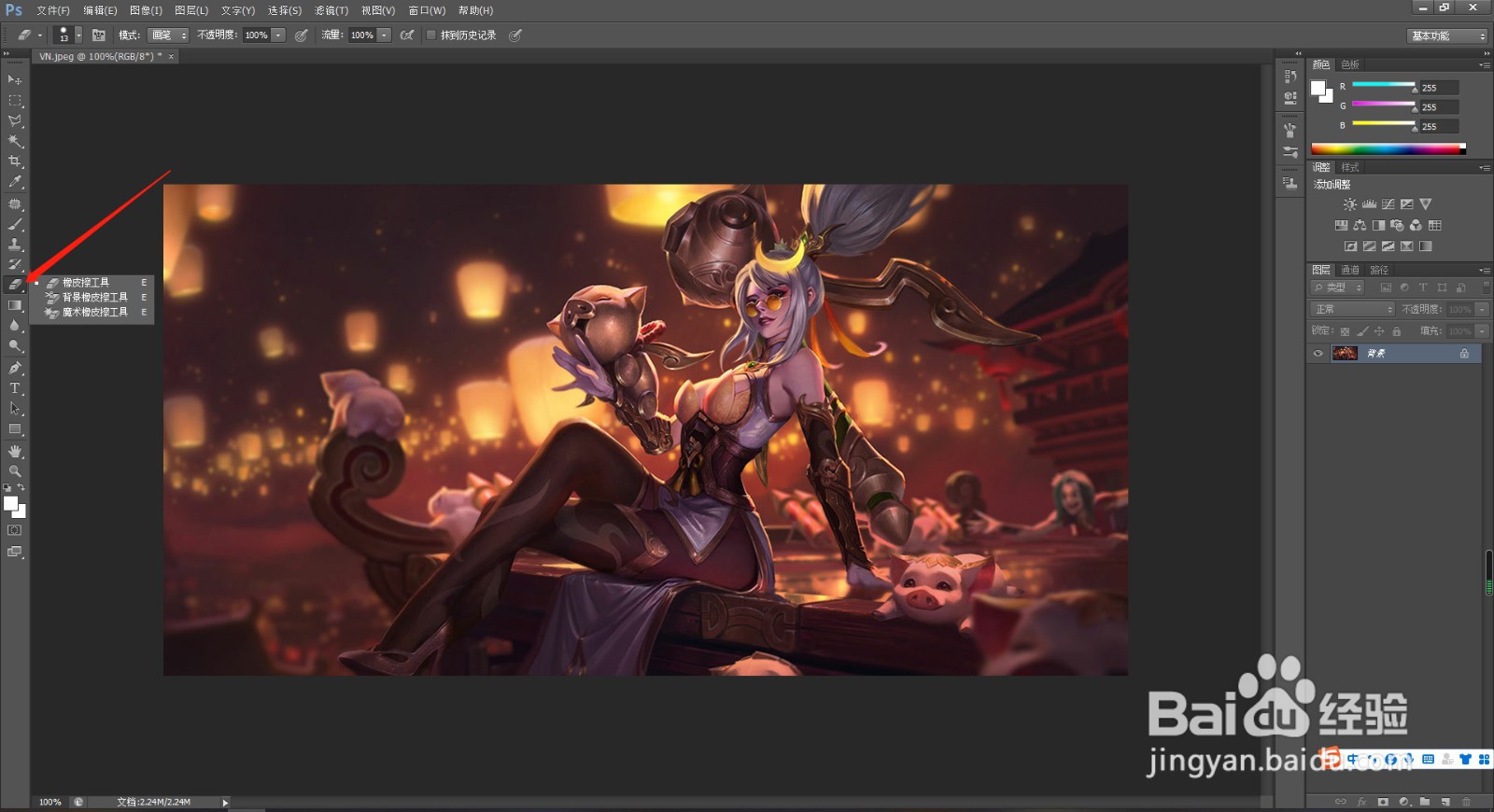1494x812 pixels.
Task: Select the Dodge tool
Action: [x=15, y=346]
